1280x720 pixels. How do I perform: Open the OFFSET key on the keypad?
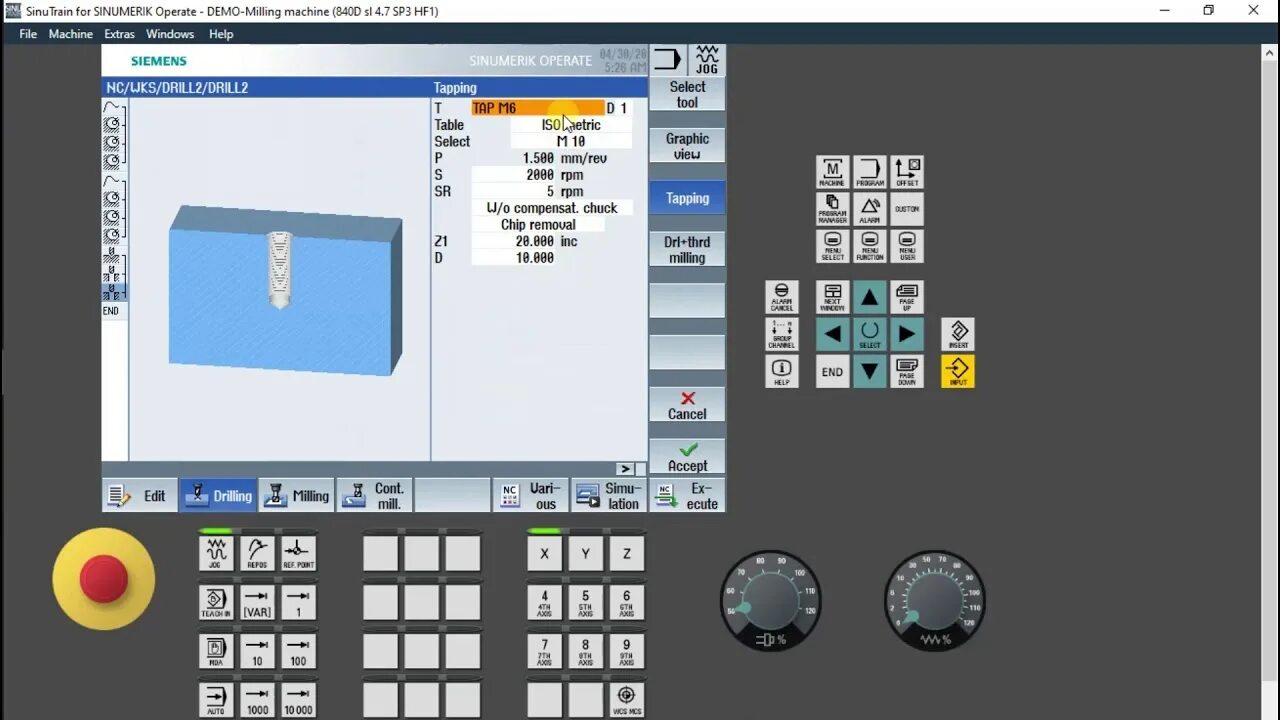point(907,172)
